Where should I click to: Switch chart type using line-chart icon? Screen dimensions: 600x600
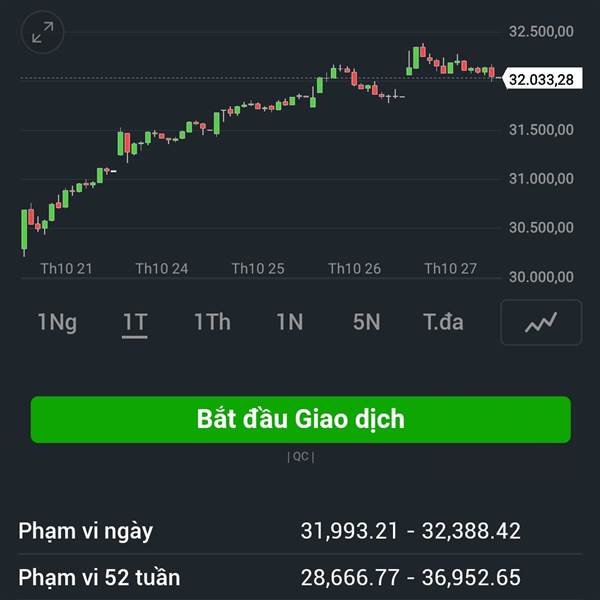point(541,323)
